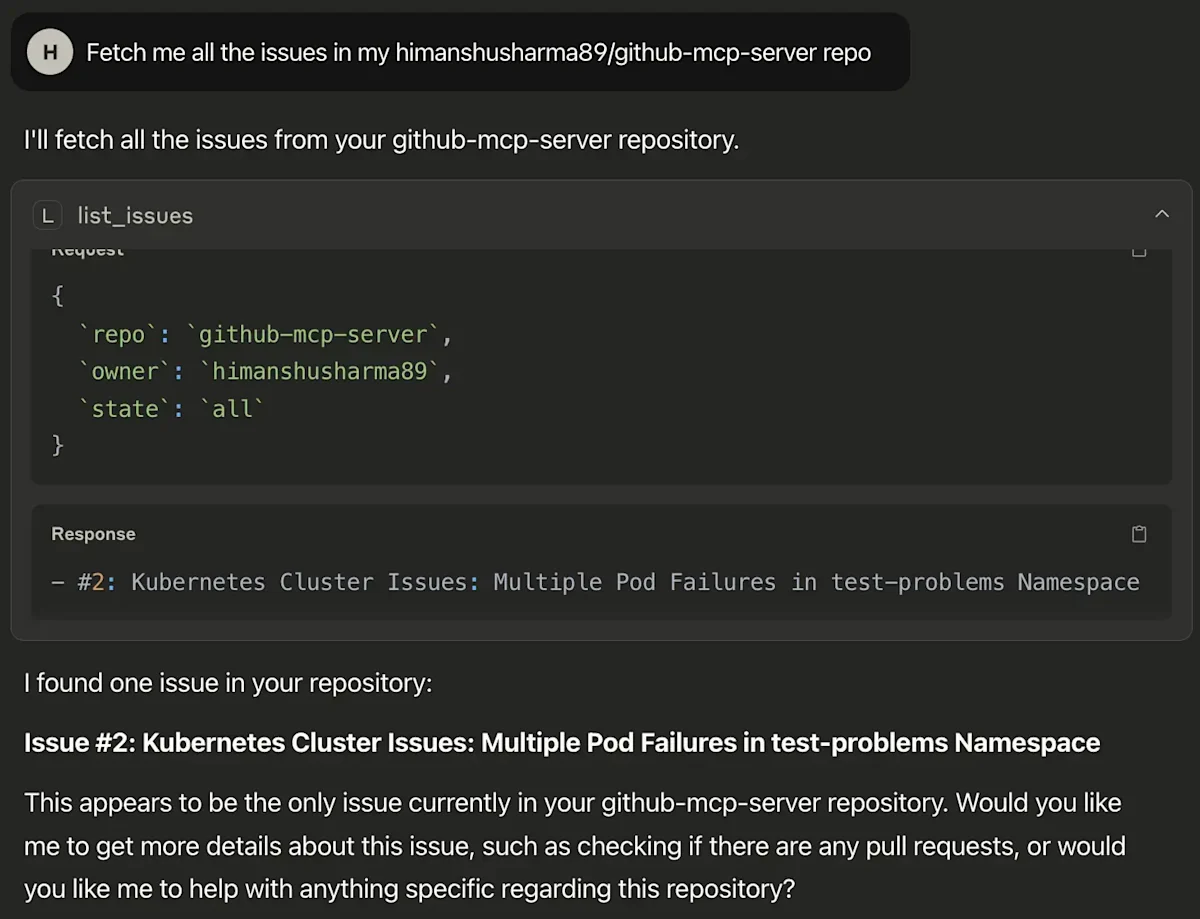Select the state value all
1200x919 pixels.
(233, 408)
